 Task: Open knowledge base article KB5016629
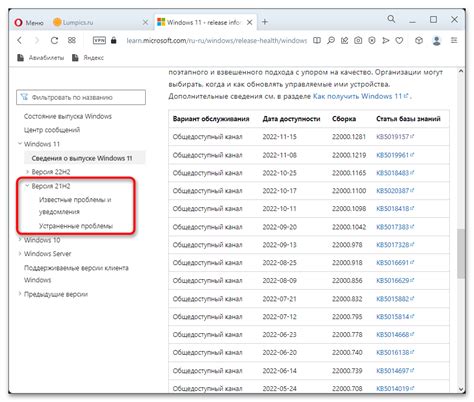click(395, 281)
